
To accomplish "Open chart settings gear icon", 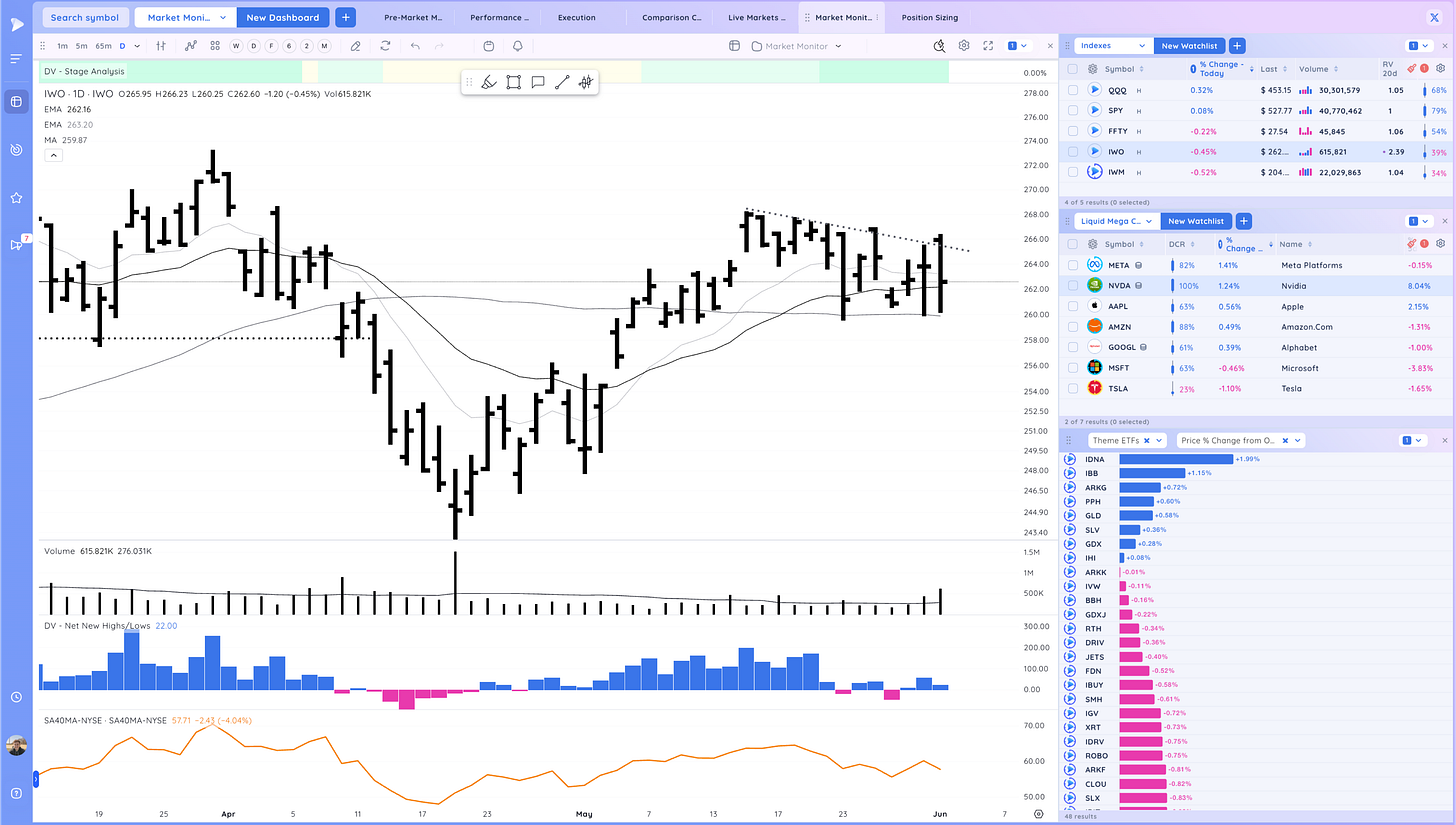I will (x=964, y=46).
